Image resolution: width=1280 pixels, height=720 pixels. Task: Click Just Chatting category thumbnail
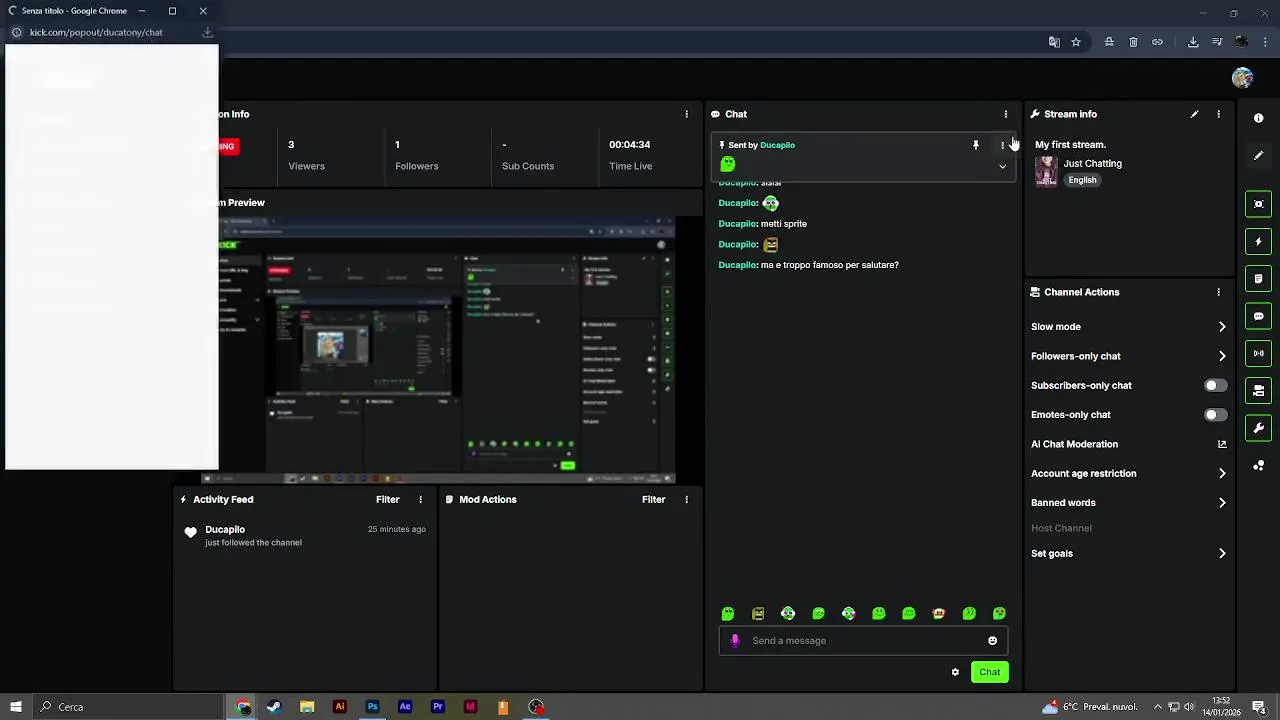(1046, 171)
